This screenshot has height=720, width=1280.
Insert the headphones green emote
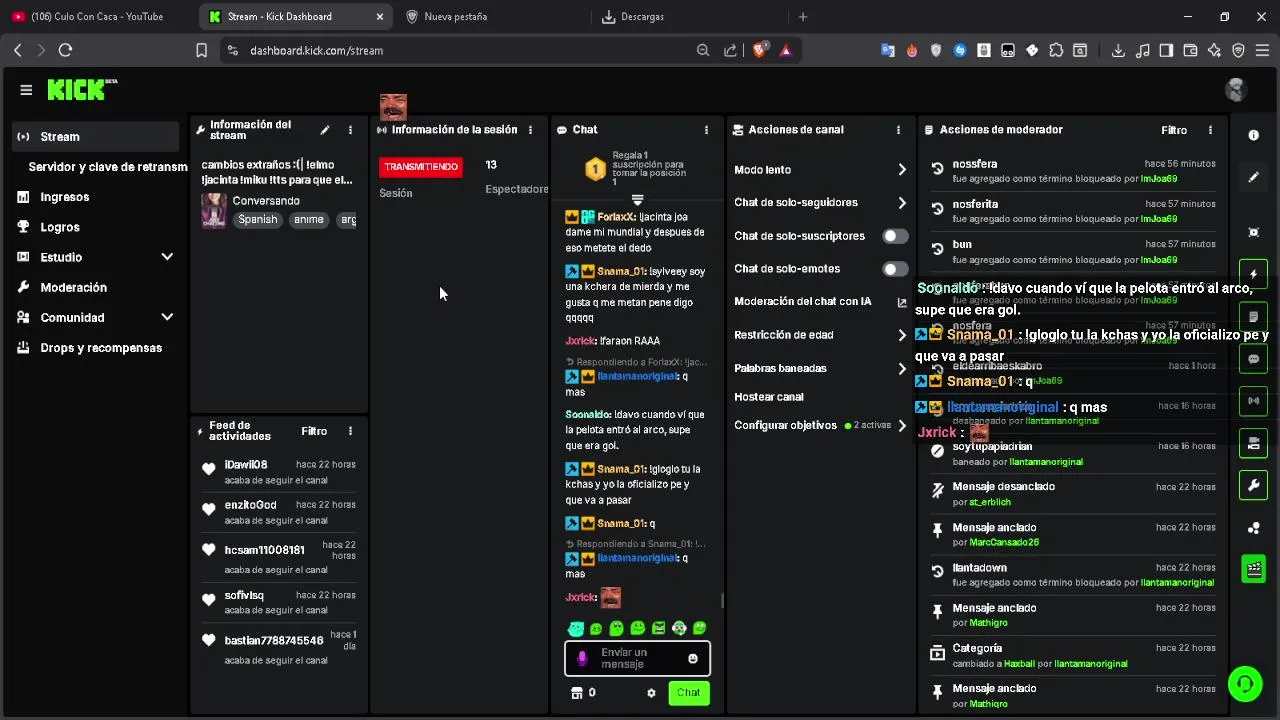pos(679,629)
